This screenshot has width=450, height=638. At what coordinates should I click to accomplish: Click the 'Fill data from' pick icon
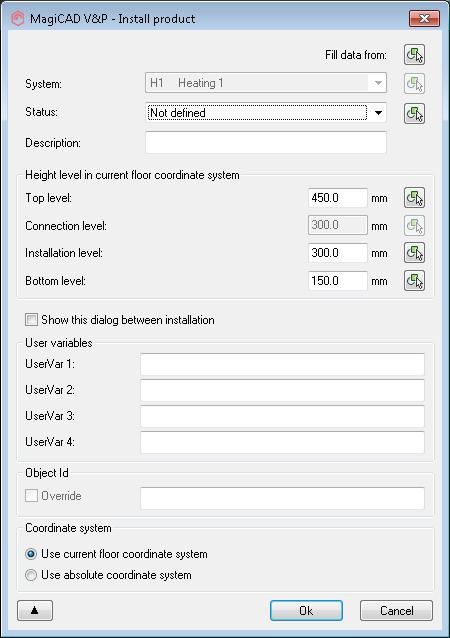coord(414,55)
